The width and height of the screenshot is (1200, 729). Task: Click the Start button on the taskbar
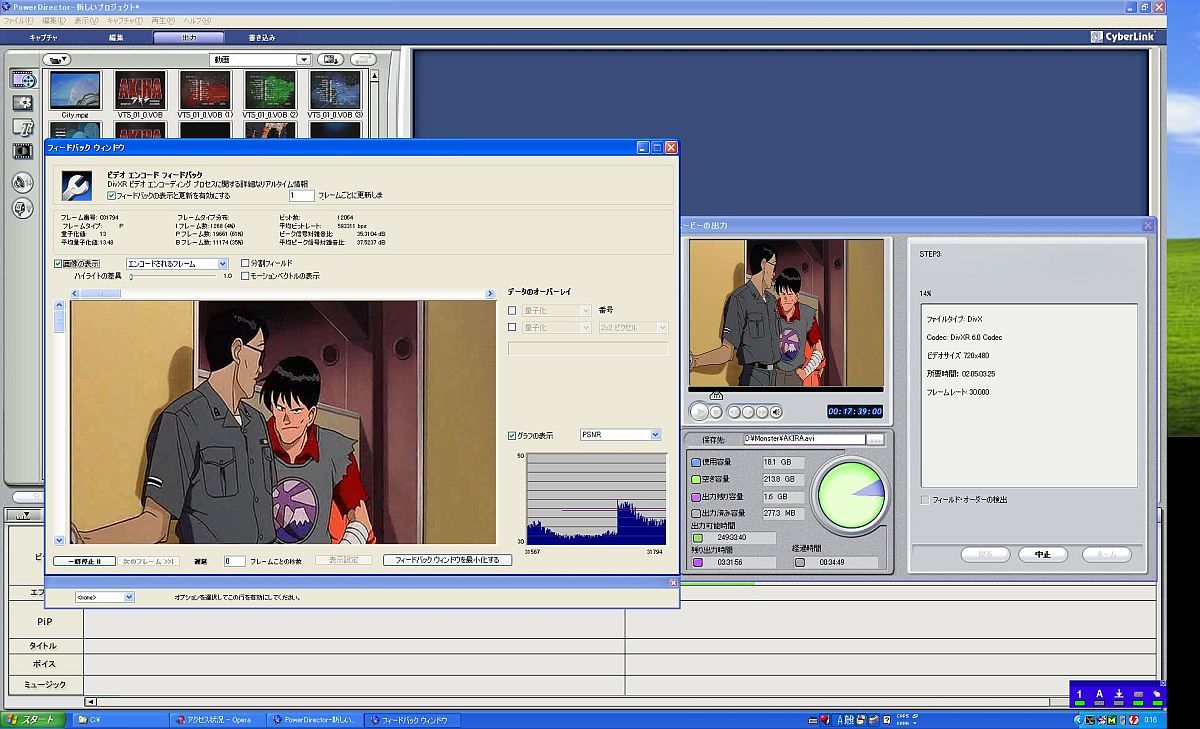coord(33,720)
